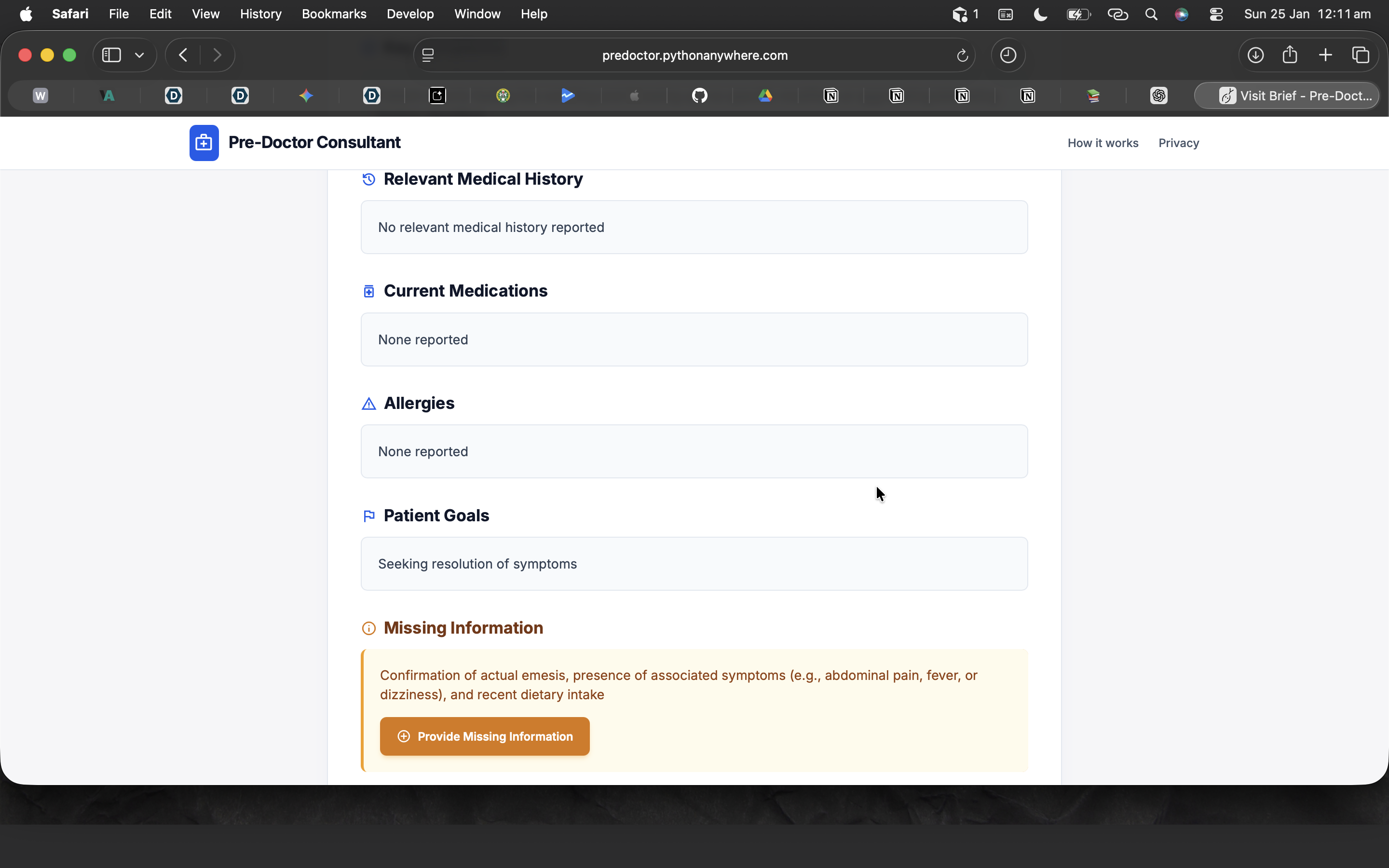Open Control Center toggles icon
The width and height of the screenshot is (1389, 868).
pos(1216,14)
